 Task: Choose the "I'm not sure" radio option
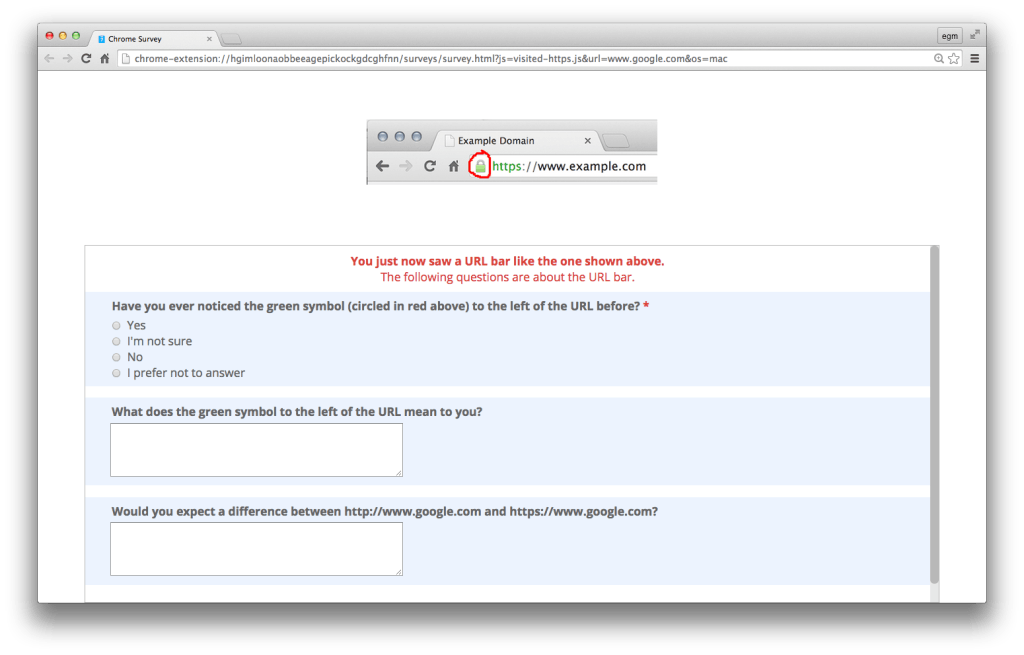point(116,342)
